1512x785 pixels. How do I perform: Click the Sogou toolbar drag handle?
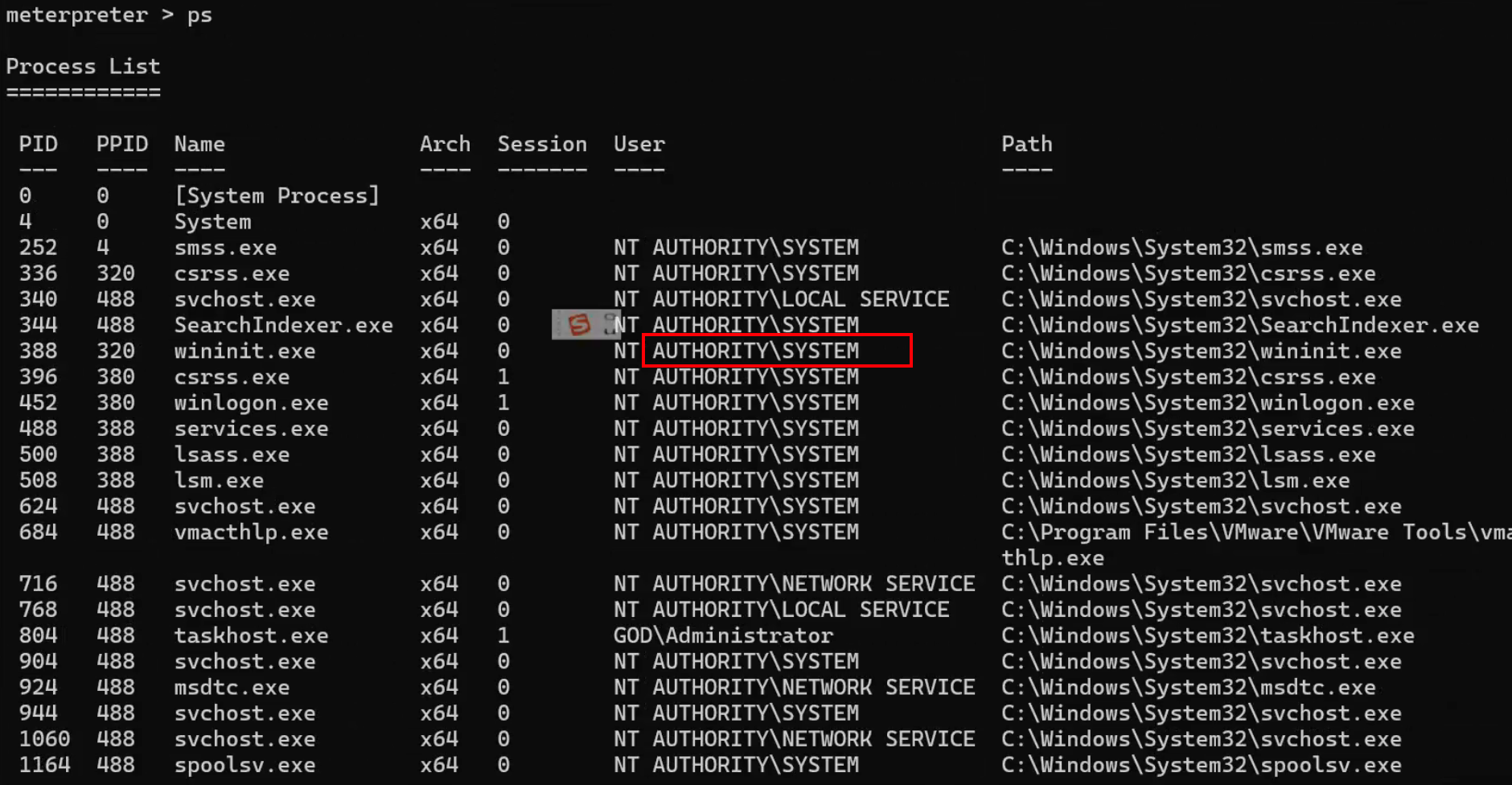click(x=558, y=324)
